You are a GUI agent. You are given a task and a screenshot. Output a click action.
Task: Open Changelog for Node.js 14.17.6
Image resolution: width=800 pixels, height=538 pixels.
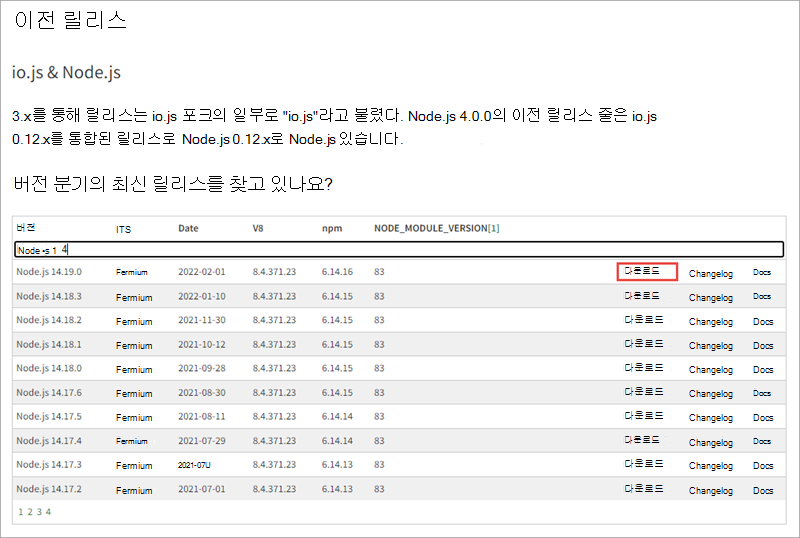tap(711, 394)
